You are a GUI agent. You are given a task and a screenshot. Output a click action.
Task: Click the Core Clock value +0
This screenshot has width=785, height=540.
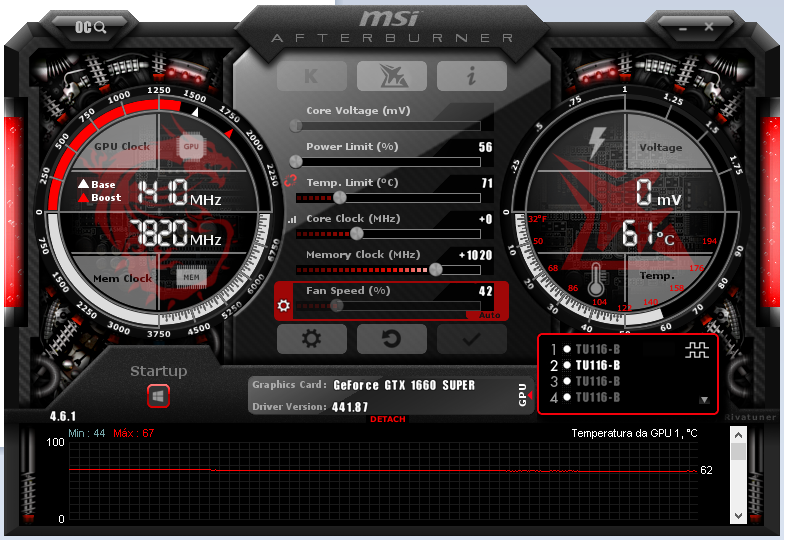[x=486, y=219]
